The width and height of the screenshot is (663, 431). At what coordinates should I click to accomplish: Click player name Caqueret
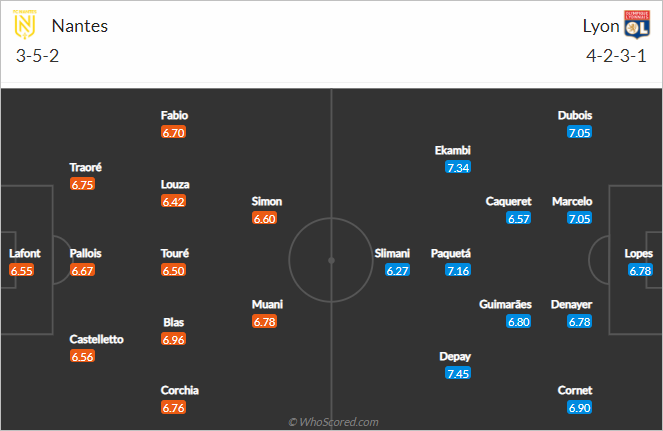click(509, 201)
